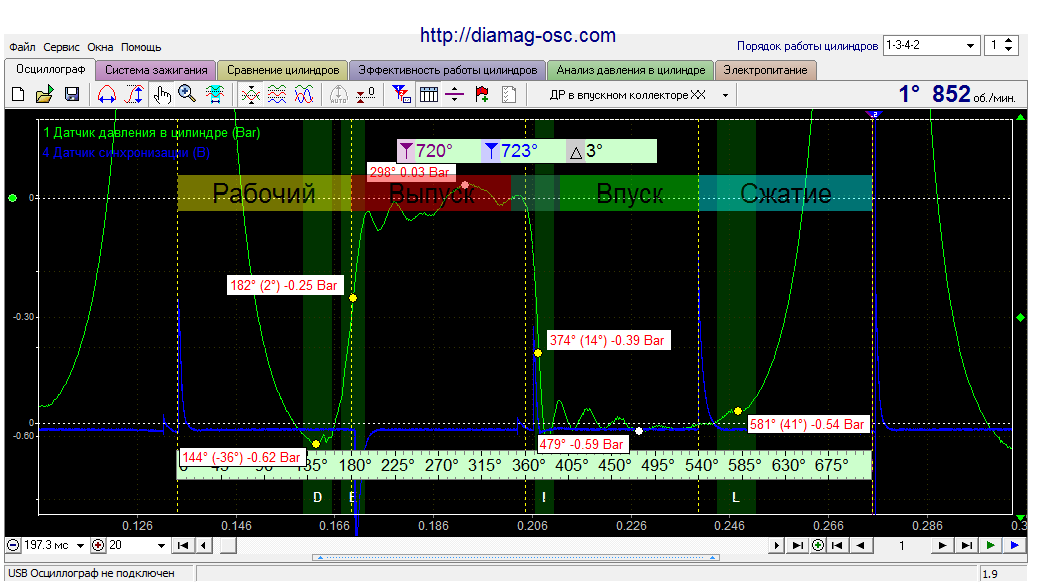Click the green zero-level handle on left axis
The image size is (1040, 586).
[x=12, y=198]
